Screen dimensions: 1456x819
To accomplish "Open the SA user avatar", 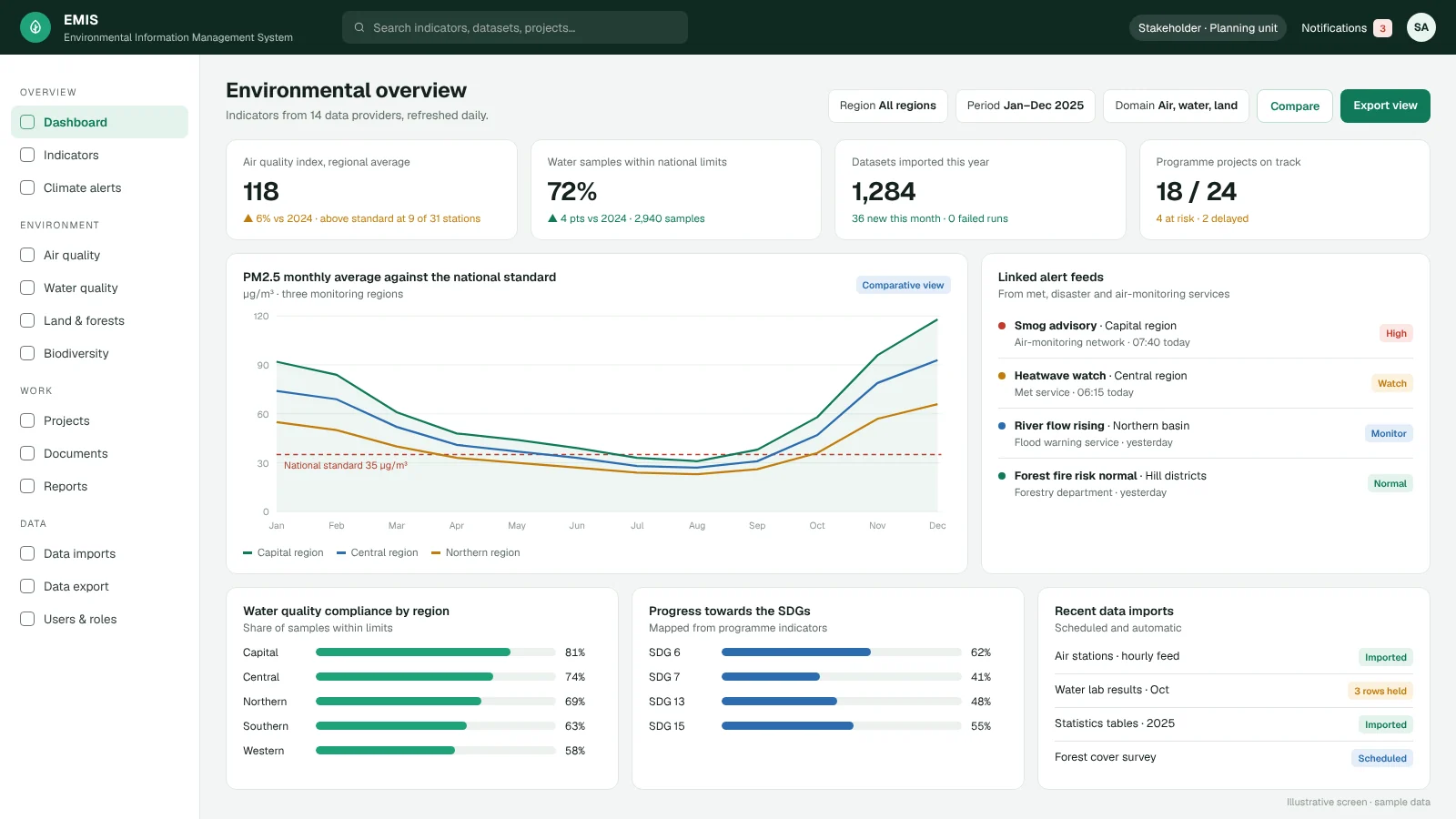I will click(x=1421, y=27).
